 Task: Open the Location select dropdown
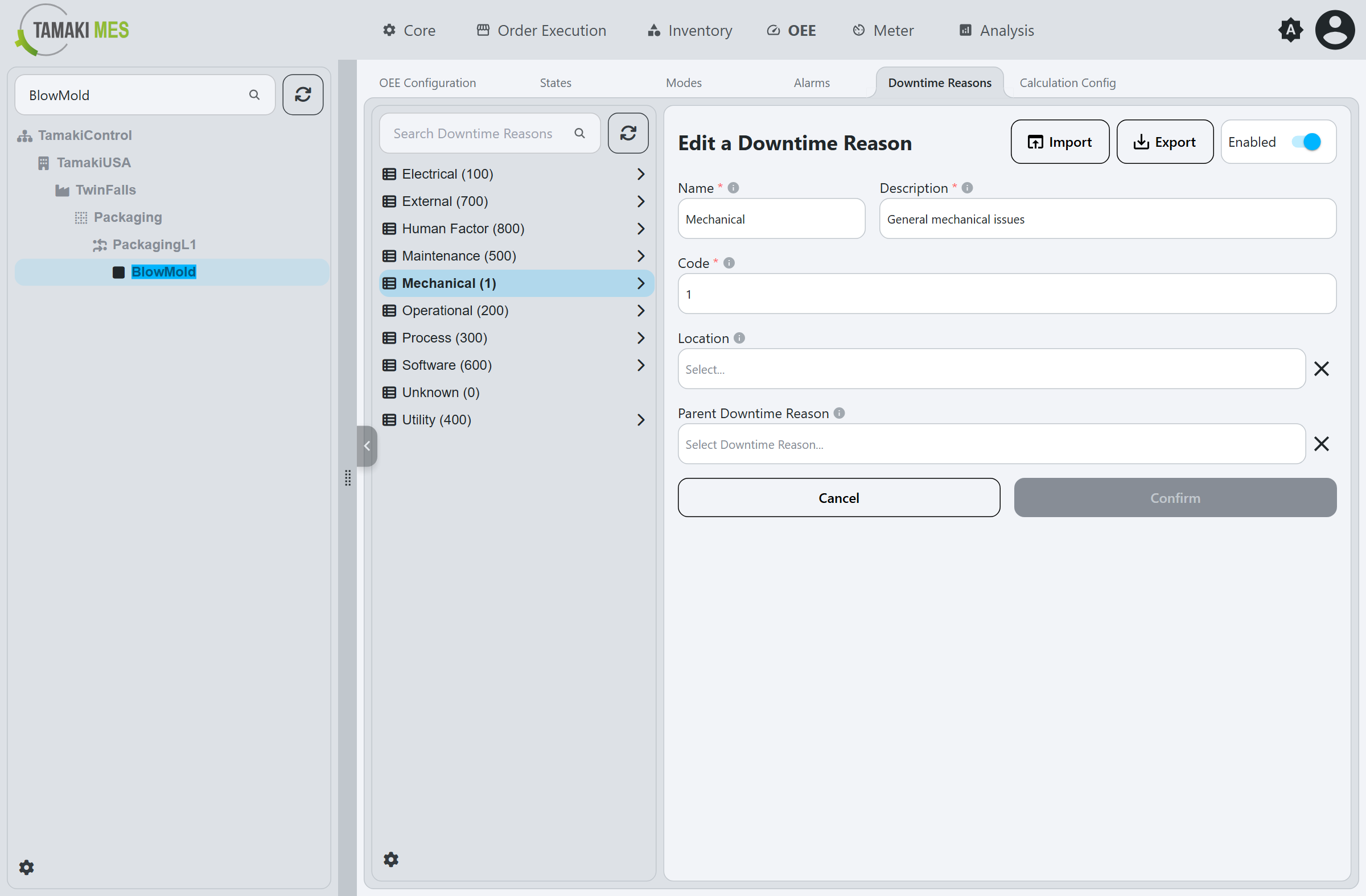click(991, 369)
